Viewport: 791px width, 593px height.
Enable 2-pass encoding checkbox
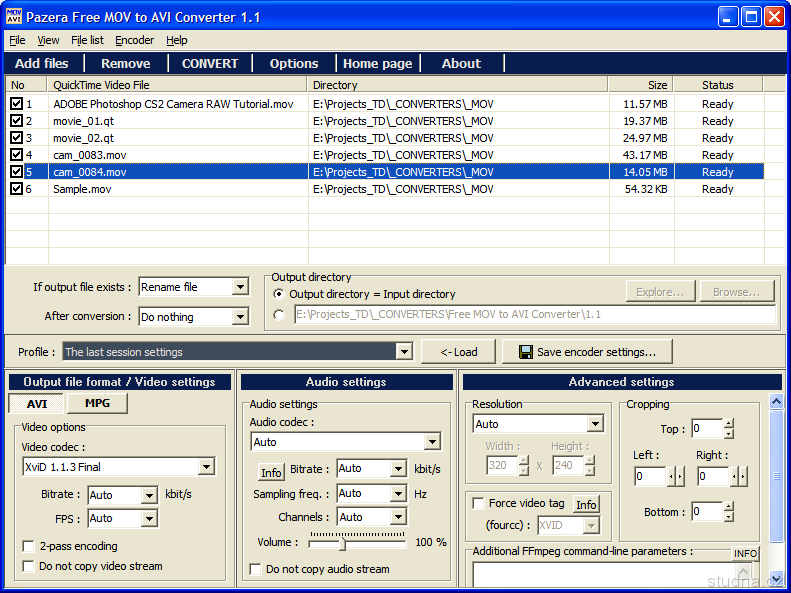[x=29, y=546]
